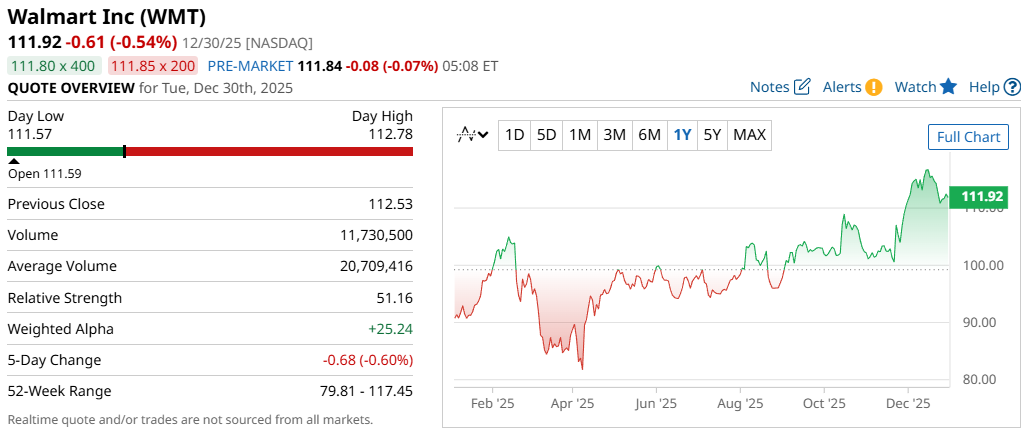1028x434 pixels.
Task: Open the Alerts link
Action: pos(842,87)
